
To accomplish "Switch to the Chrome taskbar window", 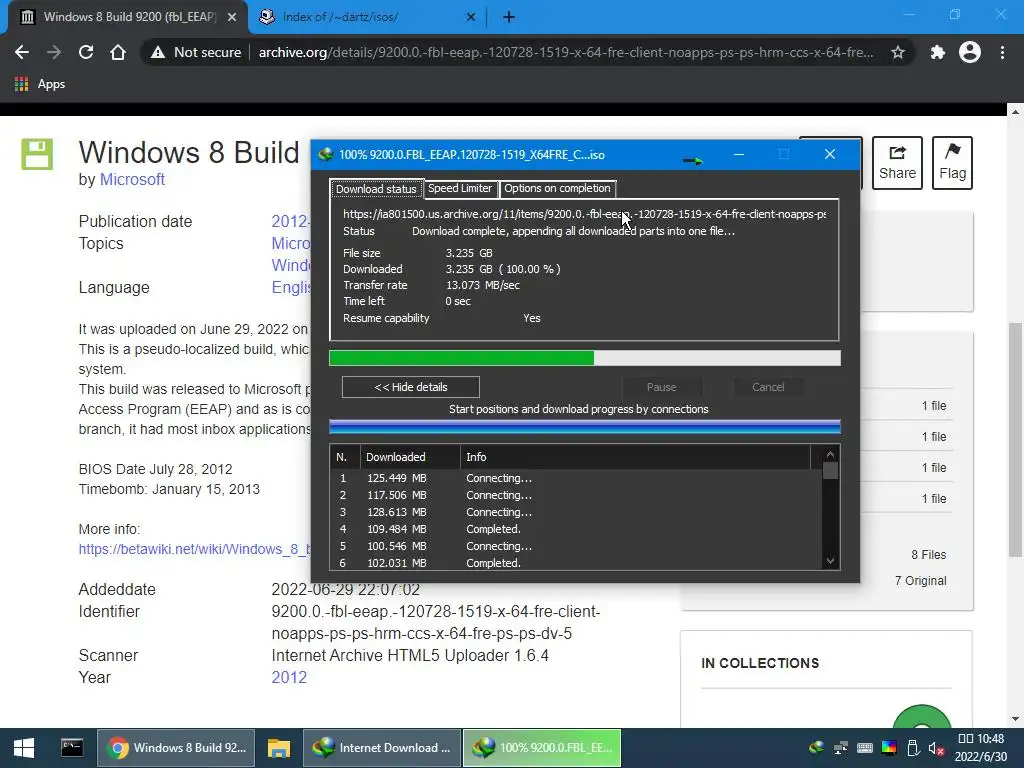I will pos(176,748).
